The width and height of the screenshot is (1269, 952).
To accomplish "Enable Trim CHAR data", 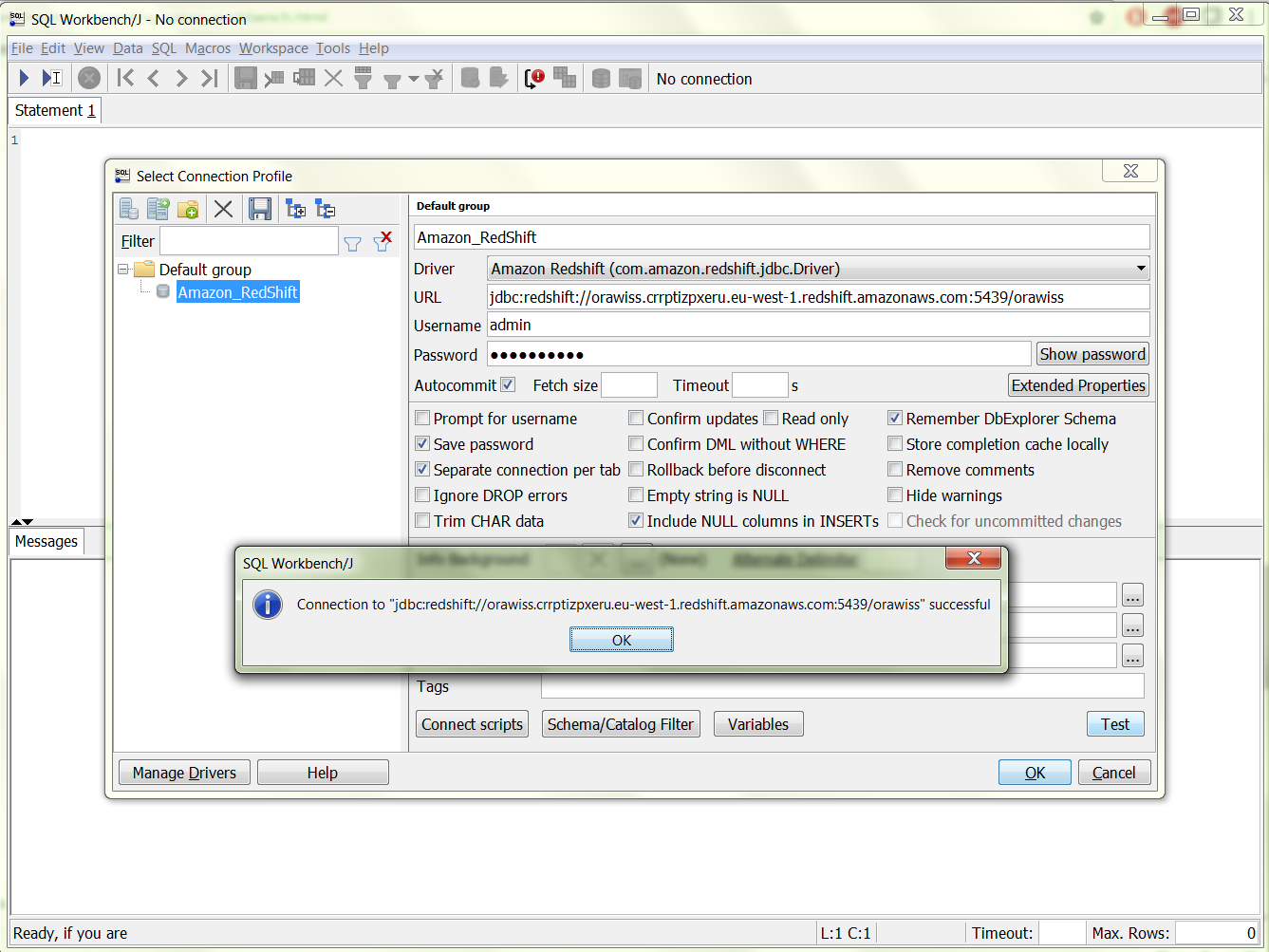I will click(x=422, y=520).
